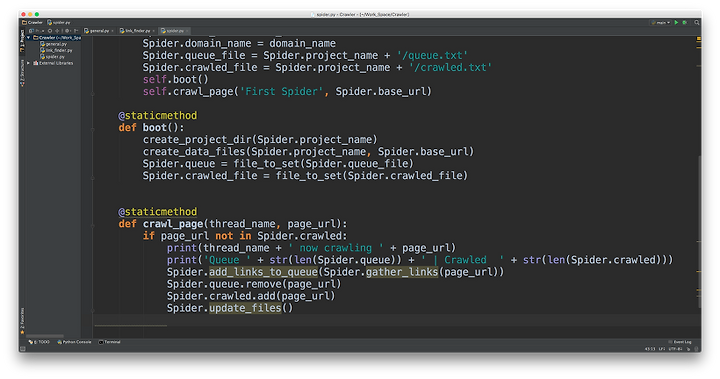Click 'Spider.queue.remove(page_url)' line

point(254,284)
